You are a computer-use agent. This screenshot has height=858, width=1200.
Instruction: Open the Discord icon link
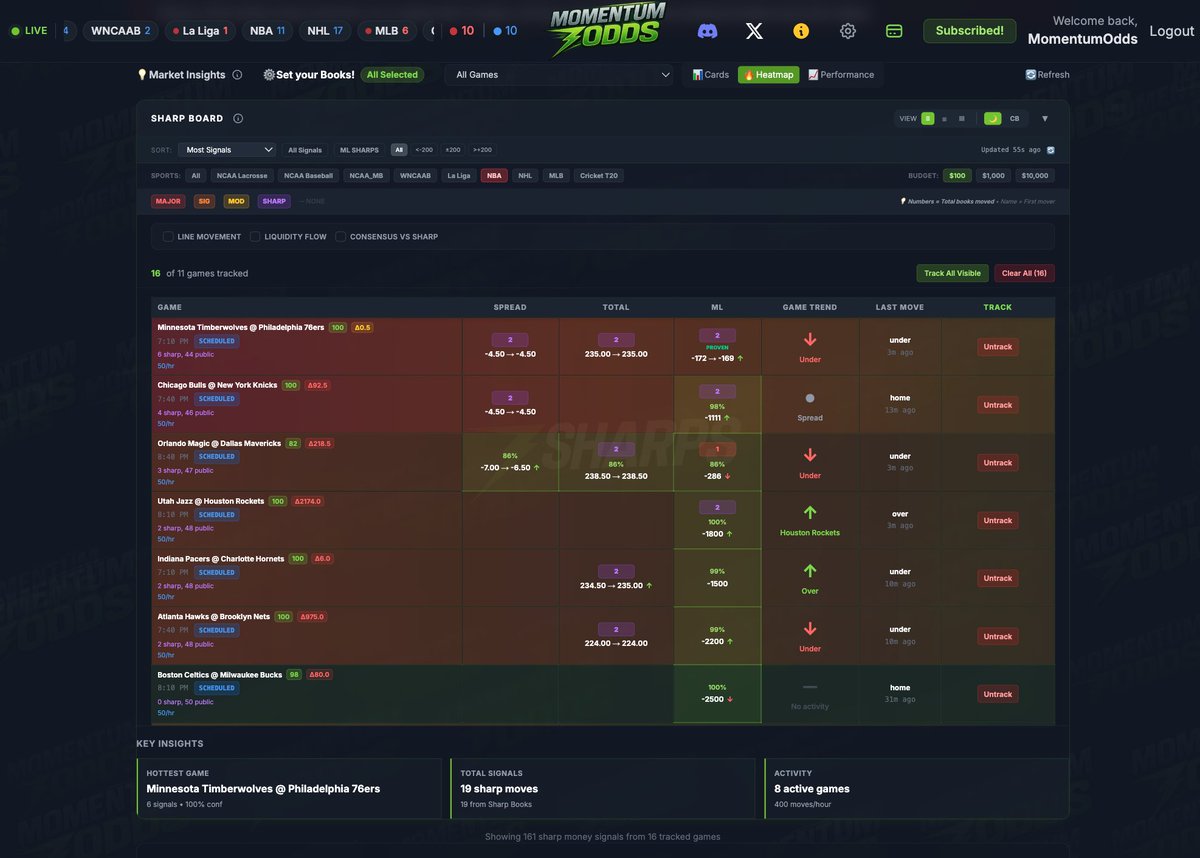[707, 31]
